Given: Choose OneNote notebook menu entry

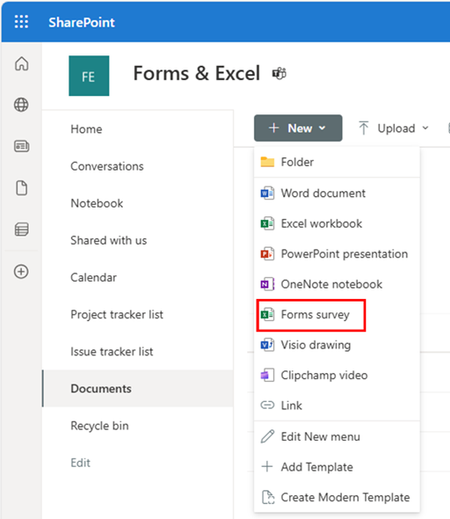Looking at the screenshot, I should 337,284.
